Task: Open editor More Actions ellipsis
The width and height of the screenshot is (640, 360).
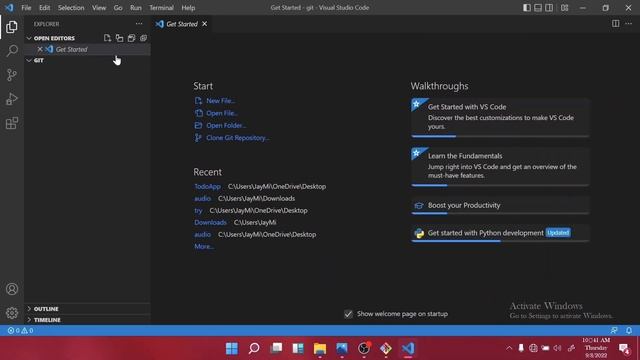Action: 629,24
